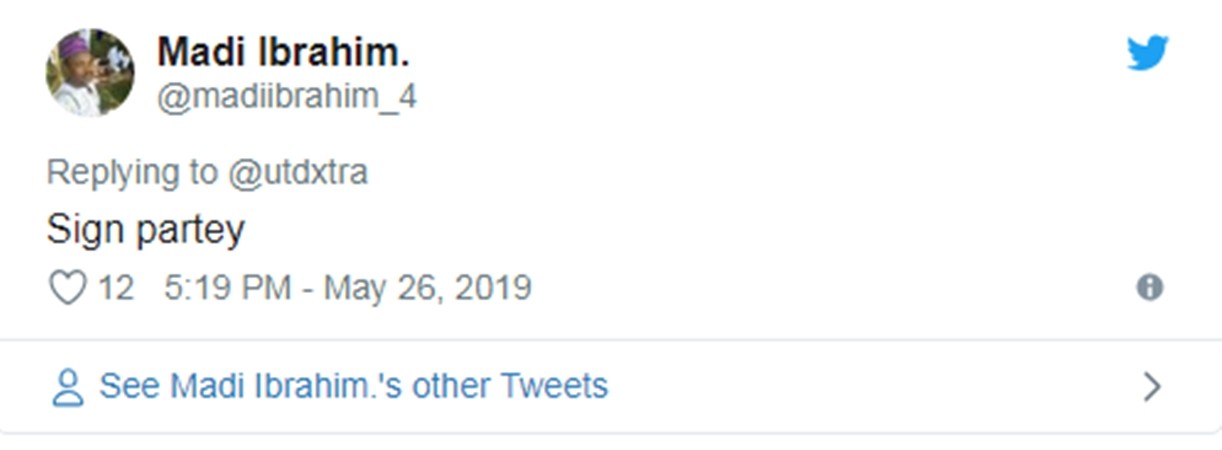This screenshot has height=450, width=1222.
Task: See Madi Ibrahim.'s other Tweets
Action: pos(353,386)
